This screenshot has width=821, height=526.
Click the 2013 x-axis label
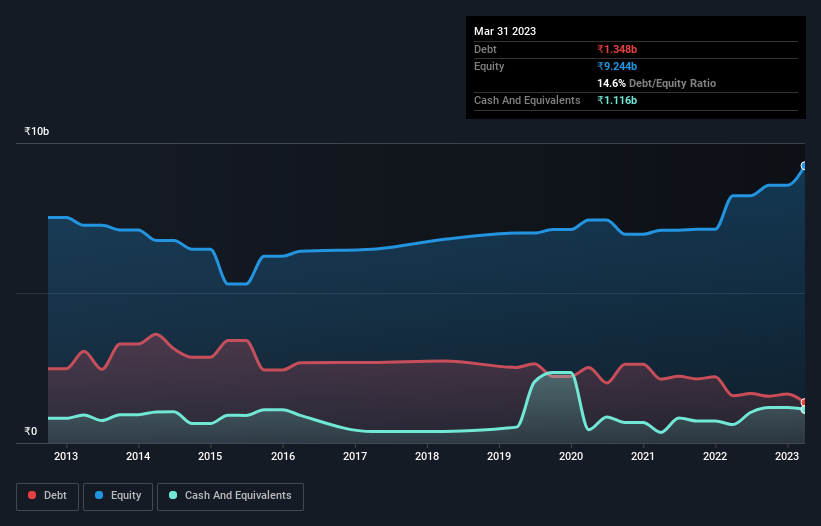(x=66, y=456)
